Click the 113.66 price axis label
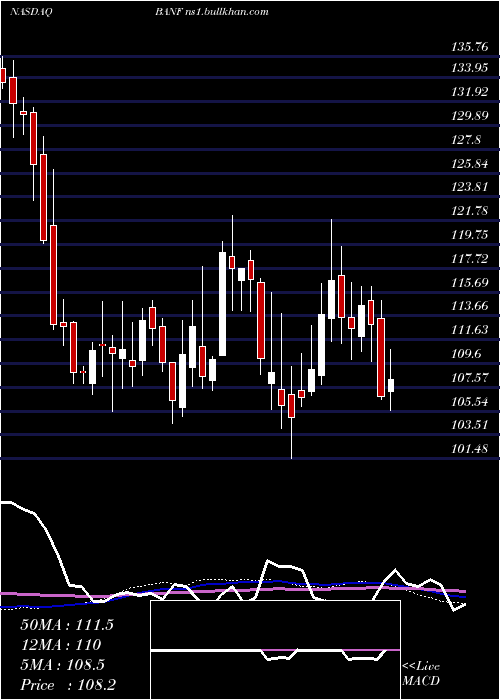Image resolution: width=500 pixels, height=700 pixels. tap(469, 306)
